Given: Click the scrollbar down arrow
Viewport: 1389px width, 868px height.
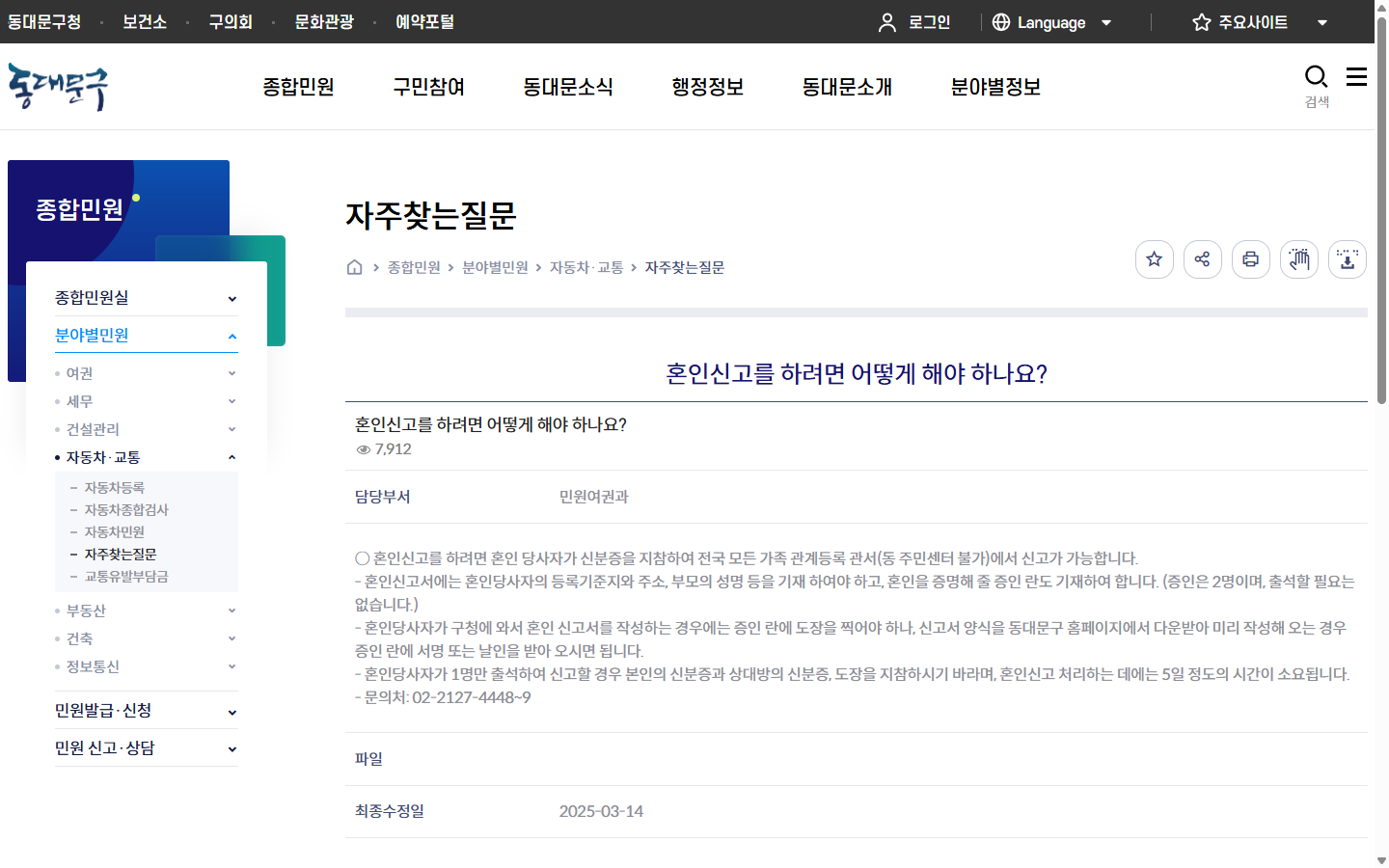Looking at the screenshot, I should coord(1381,860).
